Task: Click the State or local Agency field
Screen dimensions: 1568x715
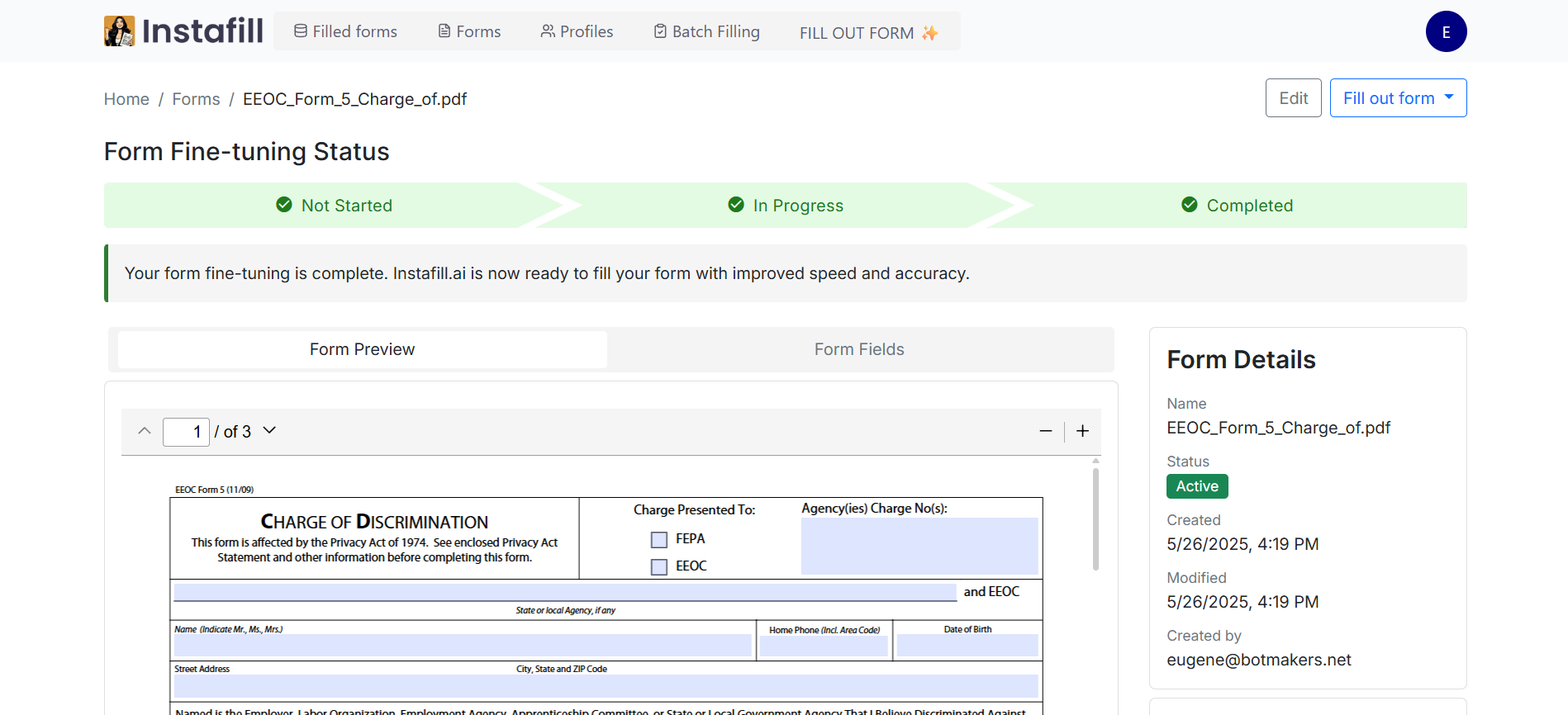Action: [x=565, y=592]
